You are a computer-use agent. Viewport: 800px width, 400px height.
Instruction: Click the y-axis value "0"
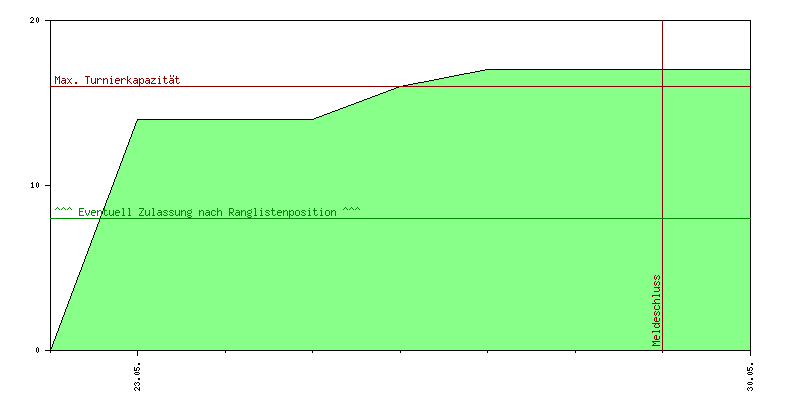click(38, 351)
